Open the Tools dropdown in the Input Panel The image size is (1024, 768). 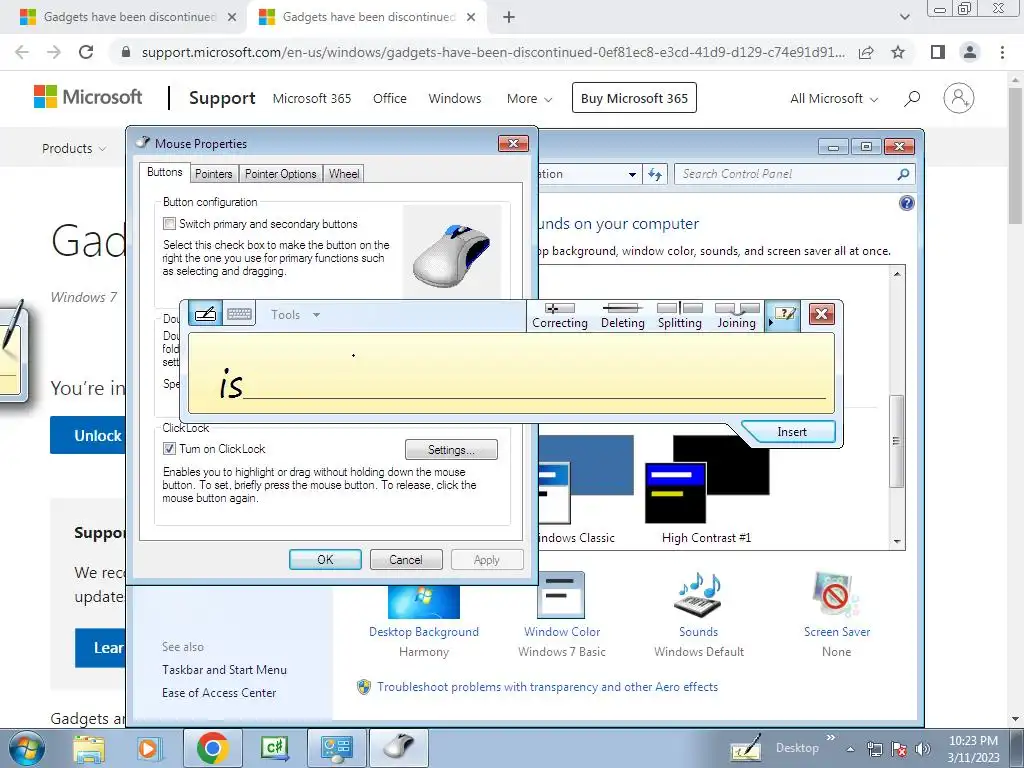click(x=296, y=315)
